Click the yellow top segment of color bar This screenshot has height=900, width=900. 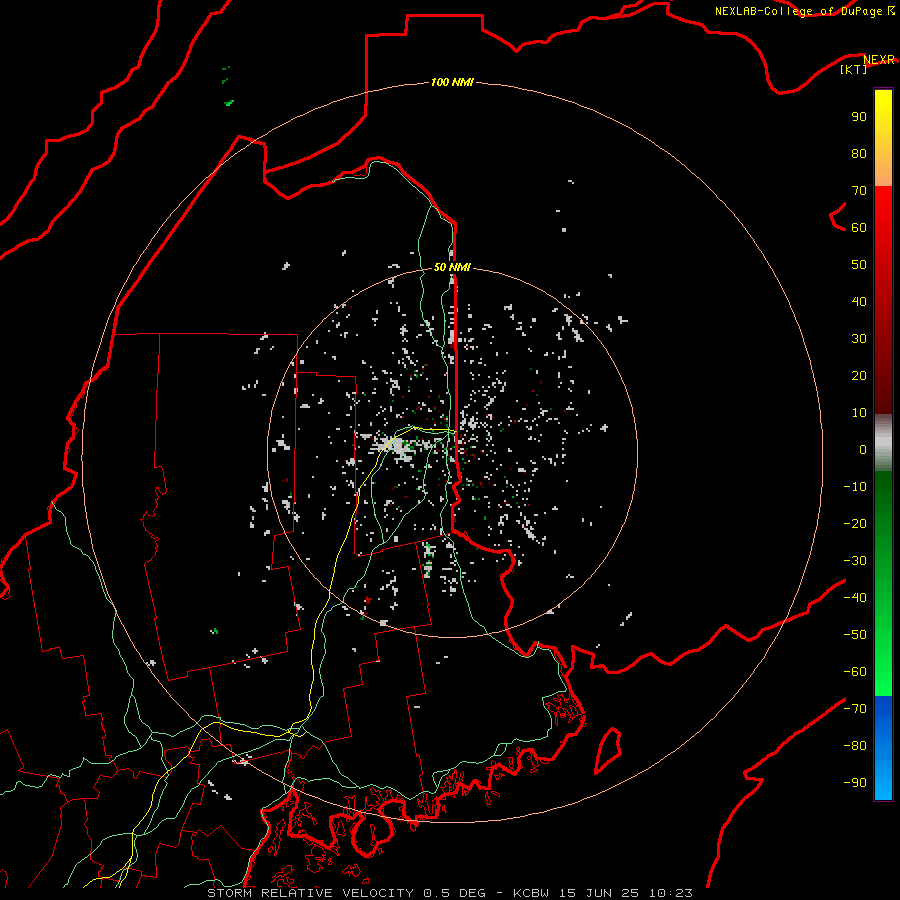click(883, 138)
